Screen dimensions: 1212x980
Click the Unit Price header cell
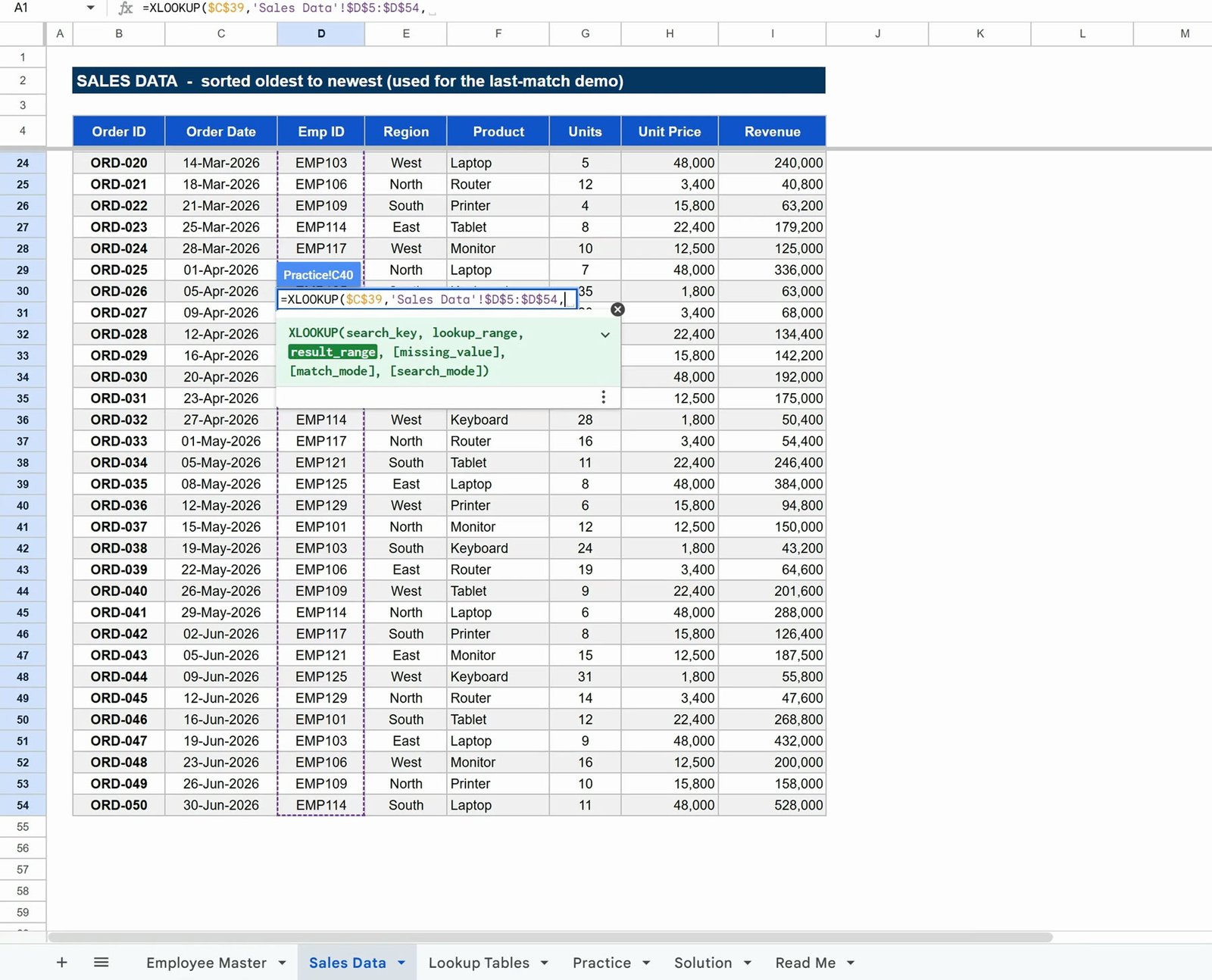pos(670,131)
